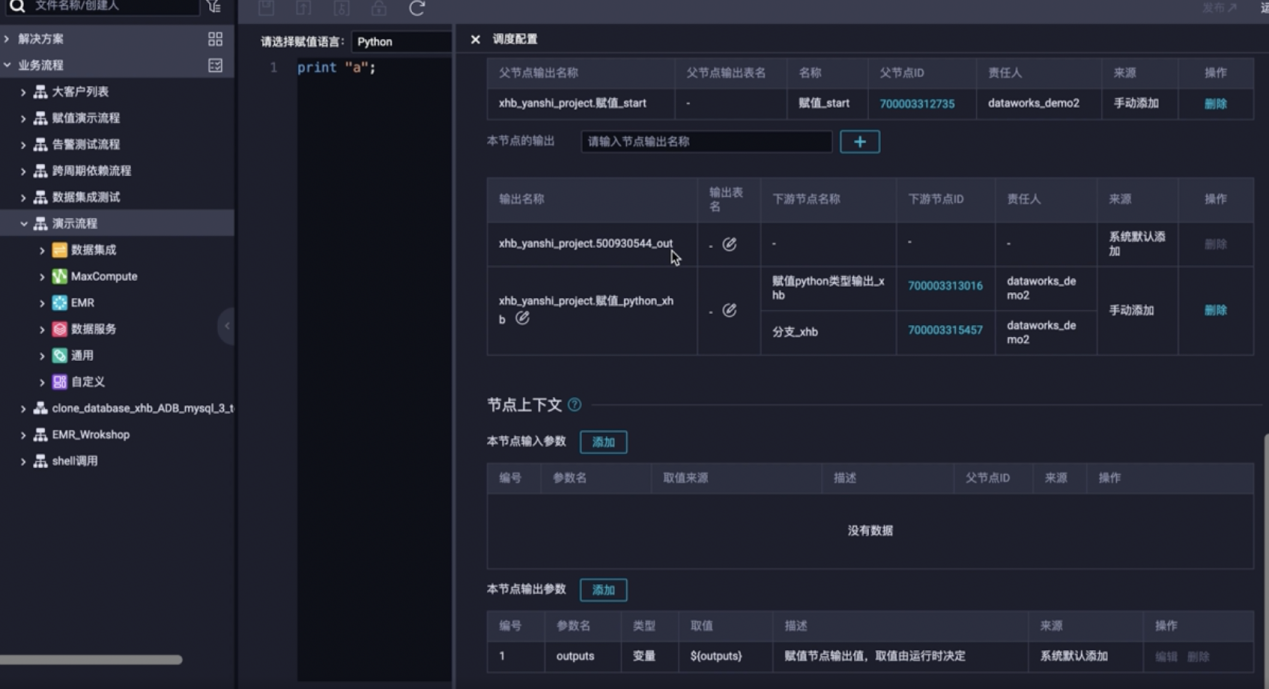This screenshot has width=1269, height=689.
Task: Click the refresh icon in the toolbar
Action: click(x=417, y=9)
